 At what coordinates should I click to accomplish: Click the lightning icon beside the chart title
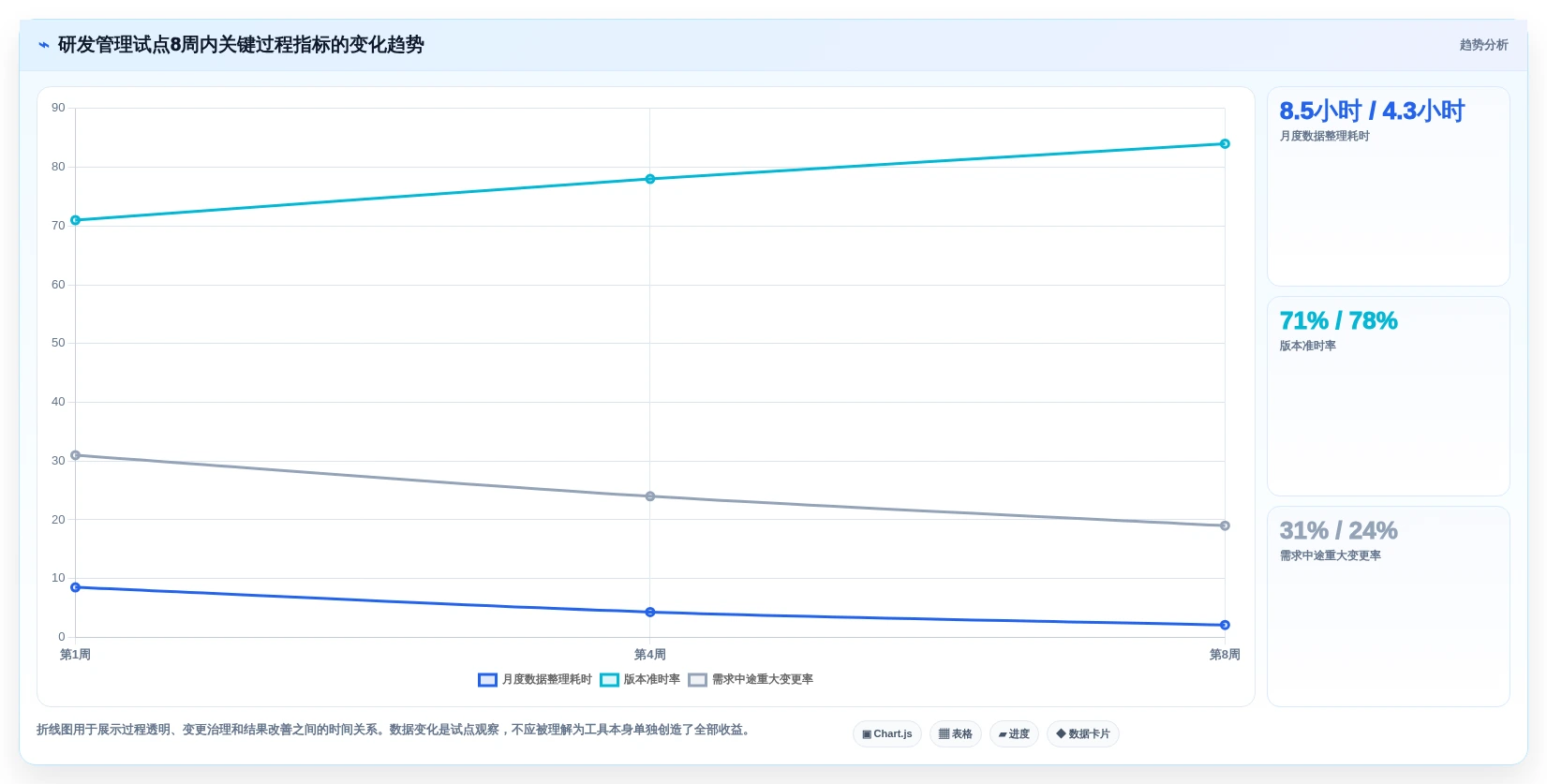click(x=44, y=45)
